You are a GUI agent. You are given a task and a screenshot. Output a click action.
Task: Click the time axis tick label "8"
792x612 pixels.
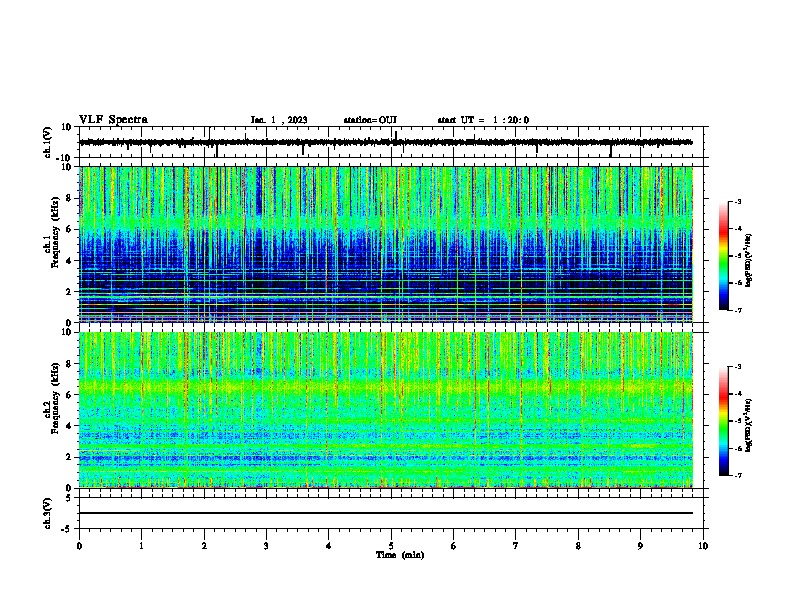(x=578, y=546)
